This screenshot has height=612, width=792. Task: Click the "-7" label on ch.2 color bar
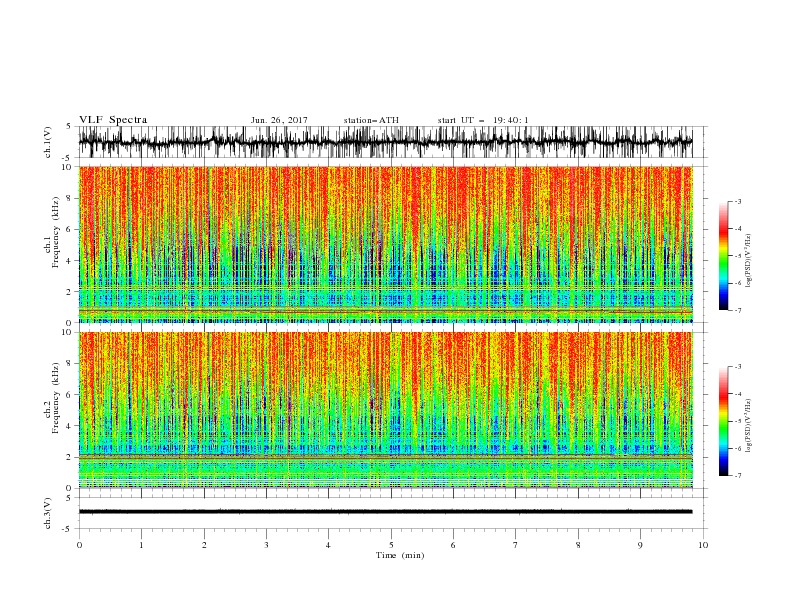pos(738,476)
